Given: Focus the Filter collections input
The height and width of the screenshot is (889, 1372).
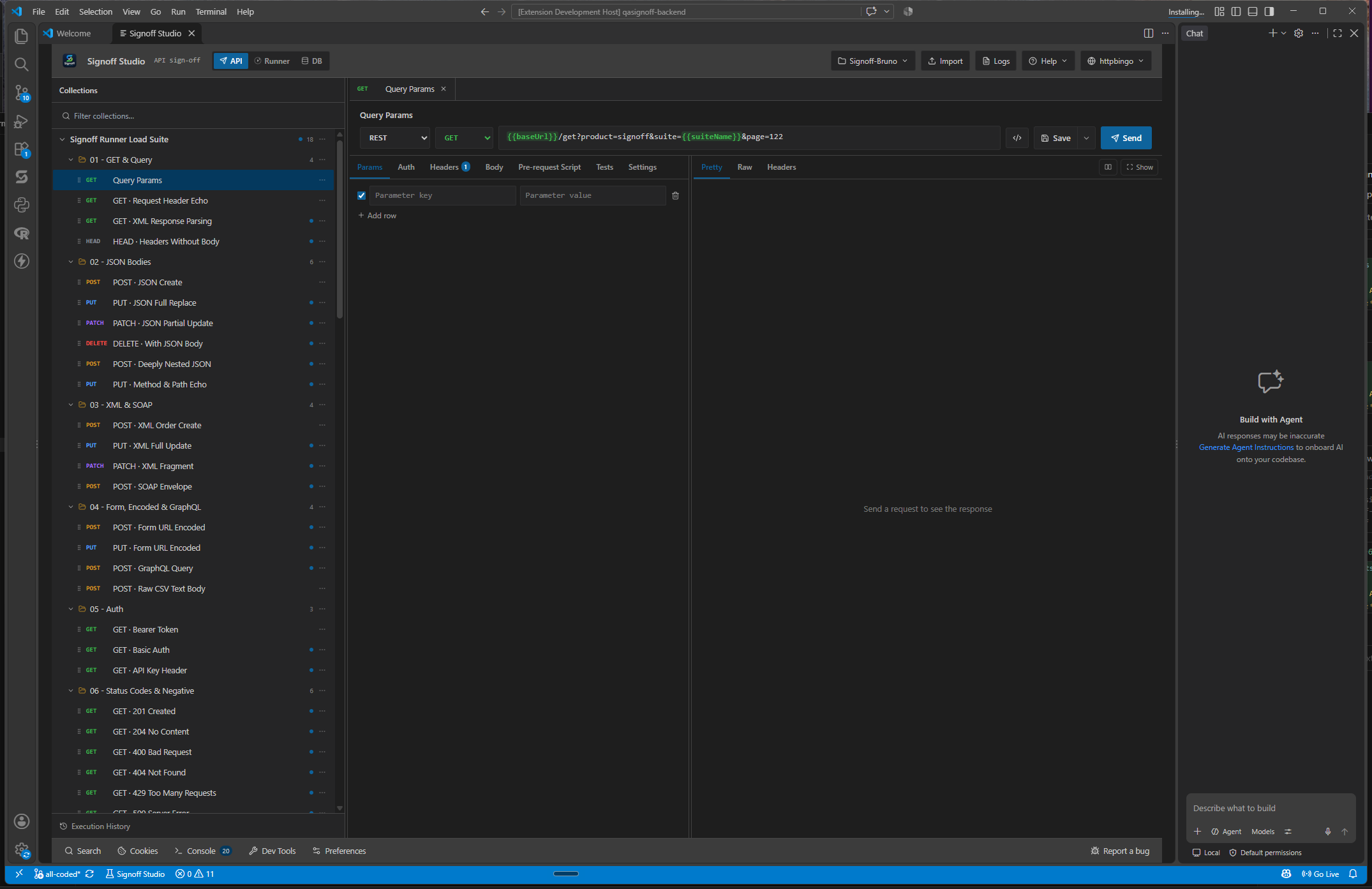Looking at the screenshot, I should (199, 116).
